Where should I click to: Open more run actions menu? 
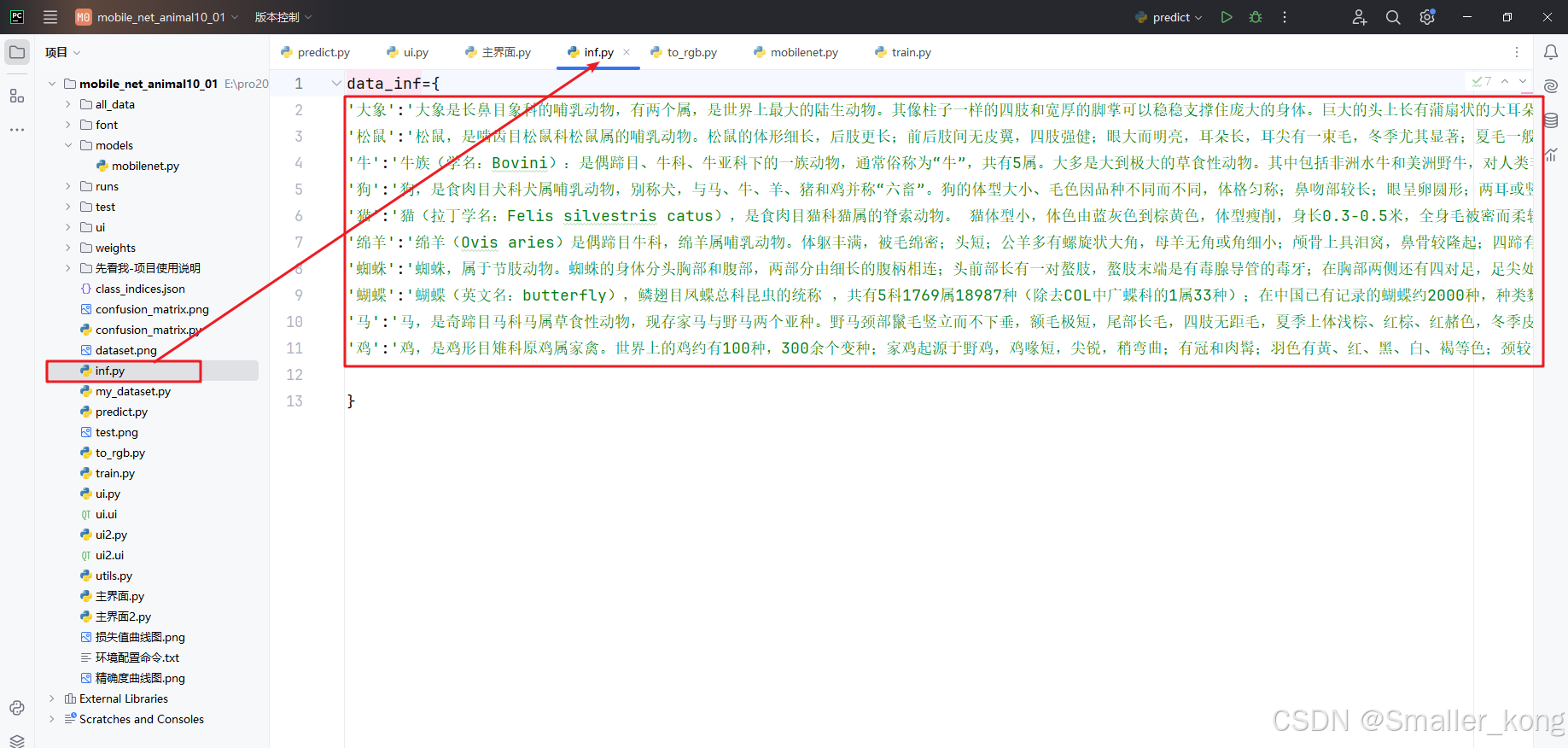pyautogui.click(x=1285, y=17)
